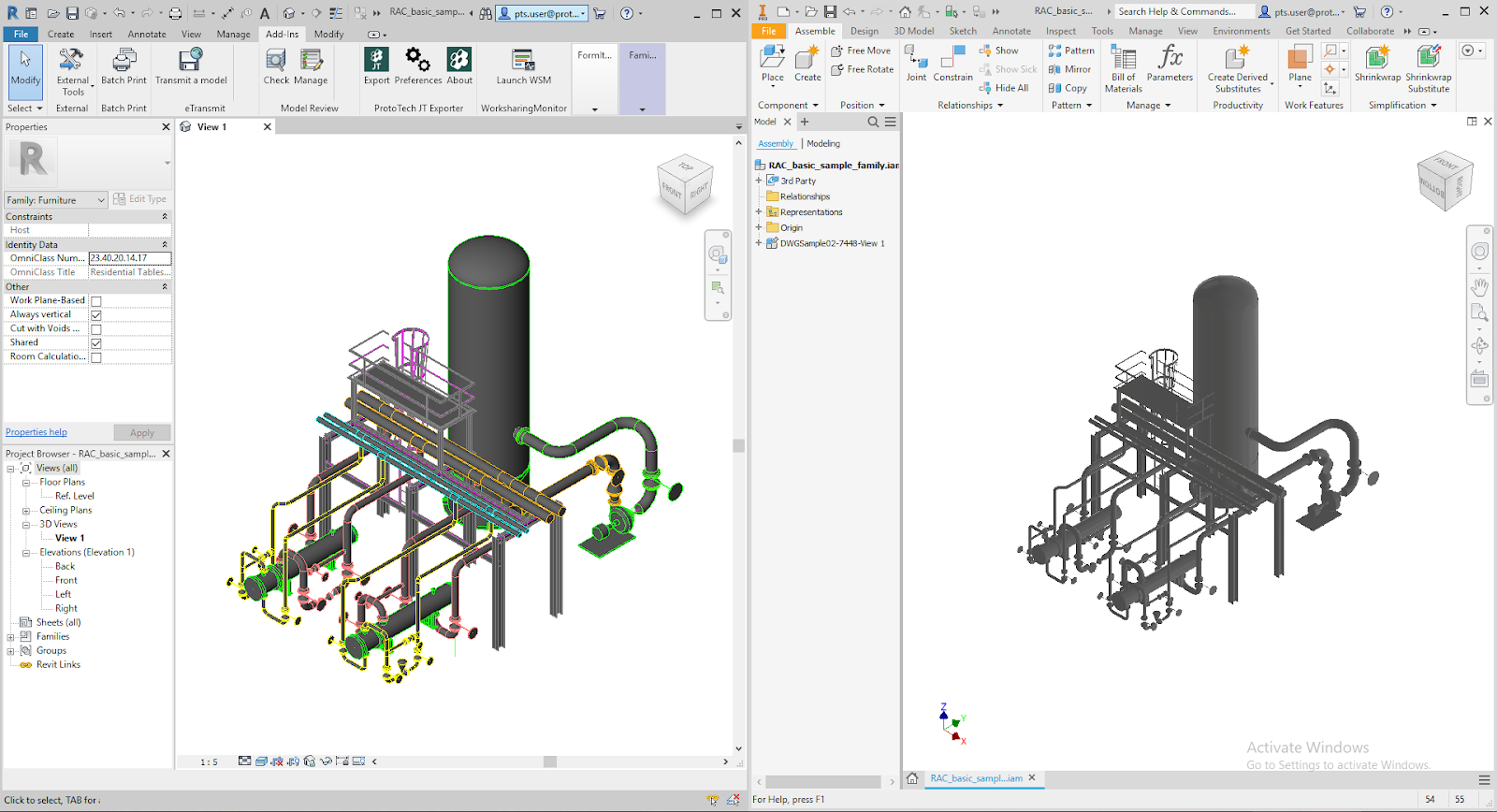
Task: Switch to the Annotate ribbon tab in Revit
Action: pyautogui.click(x=147, y=35)
